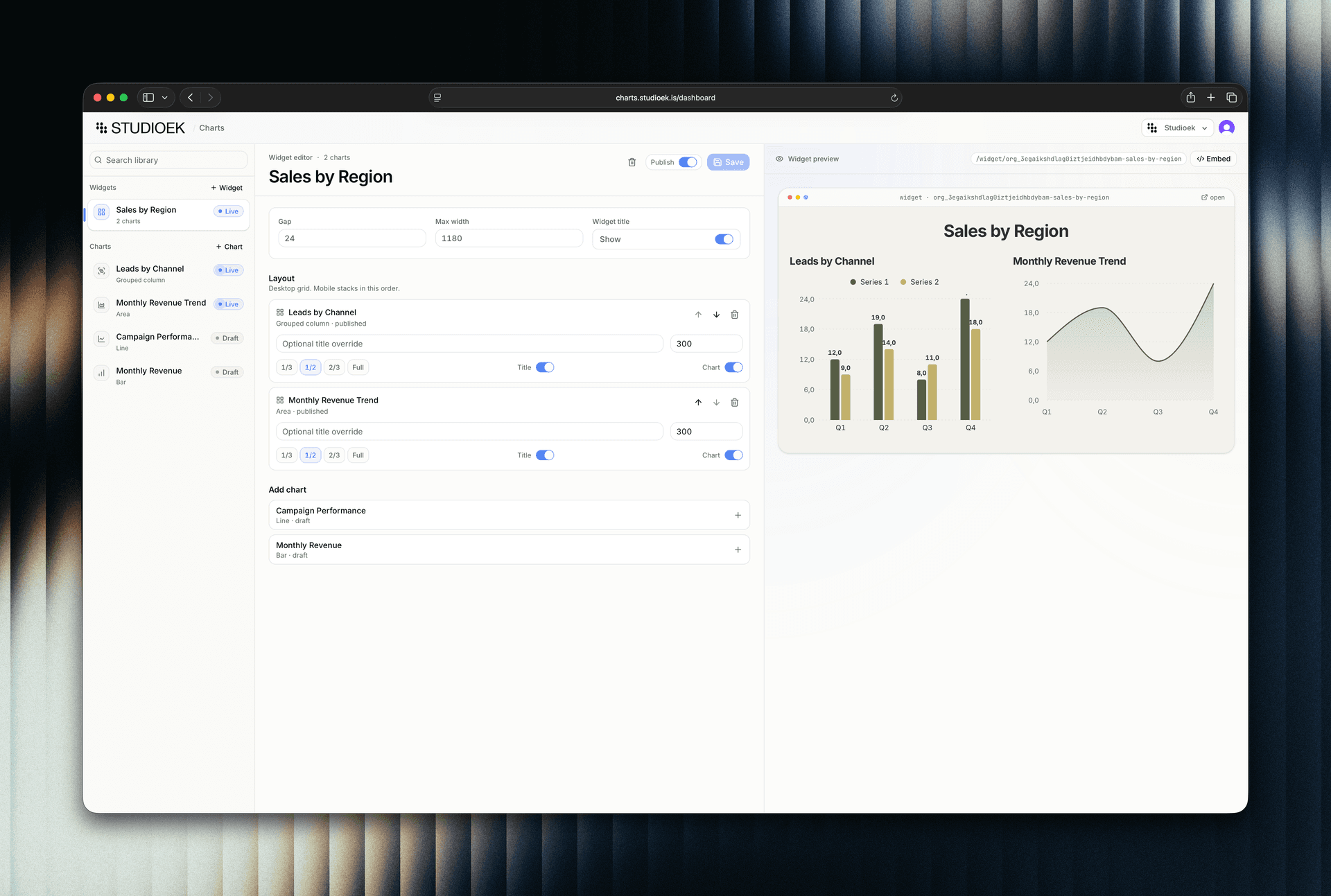This screenshot has height=896, width=1331.
Task: Open the widget preview in a new window
Action: click(1212, 197)
